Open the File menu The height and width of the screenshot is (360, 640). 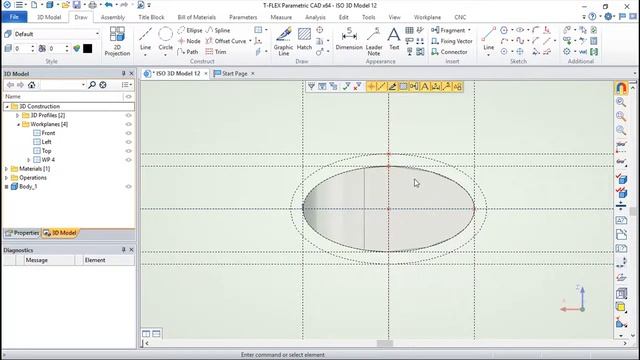(14, 17)
